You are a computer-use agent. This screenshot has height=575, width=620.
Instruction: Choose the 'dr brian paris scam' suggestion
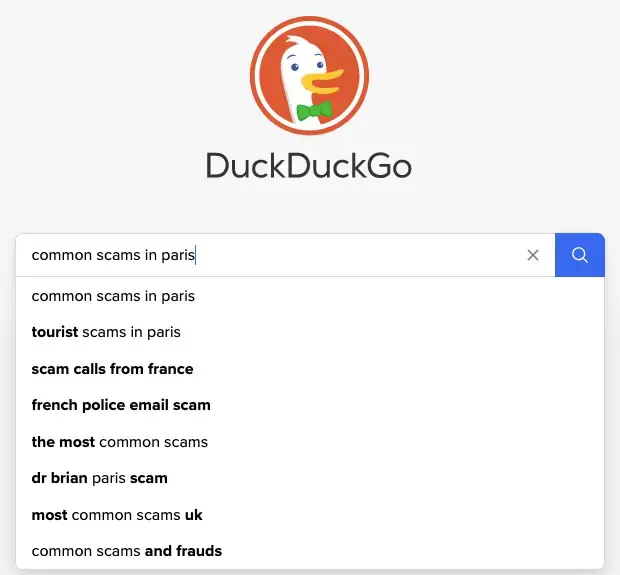310,478
